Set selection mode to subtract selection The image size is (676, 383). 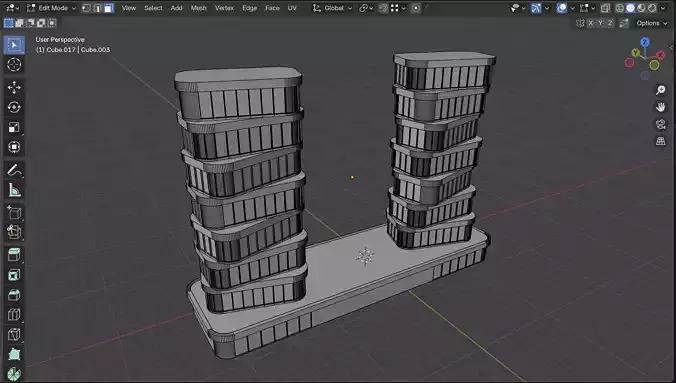point(30,23)
